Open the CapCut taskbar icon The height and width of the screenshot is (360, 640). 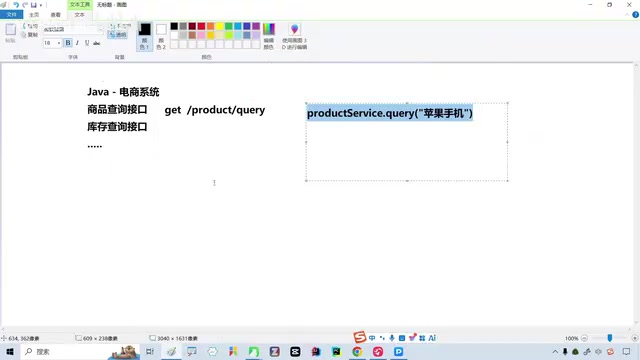295,351
